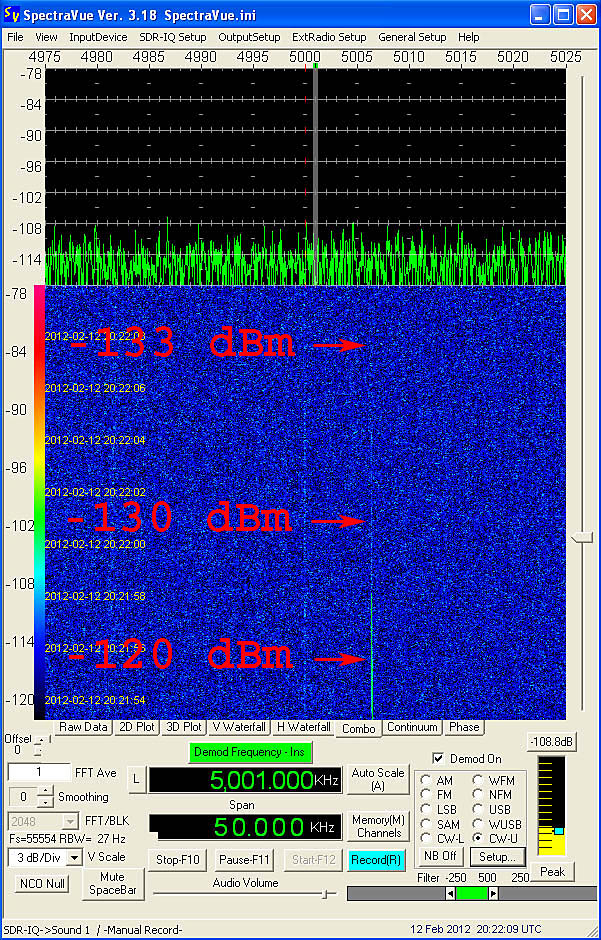The height and width of the screenshot is (940, 601).
Task: Open demod Setup... button
Action: click(497, 856)
